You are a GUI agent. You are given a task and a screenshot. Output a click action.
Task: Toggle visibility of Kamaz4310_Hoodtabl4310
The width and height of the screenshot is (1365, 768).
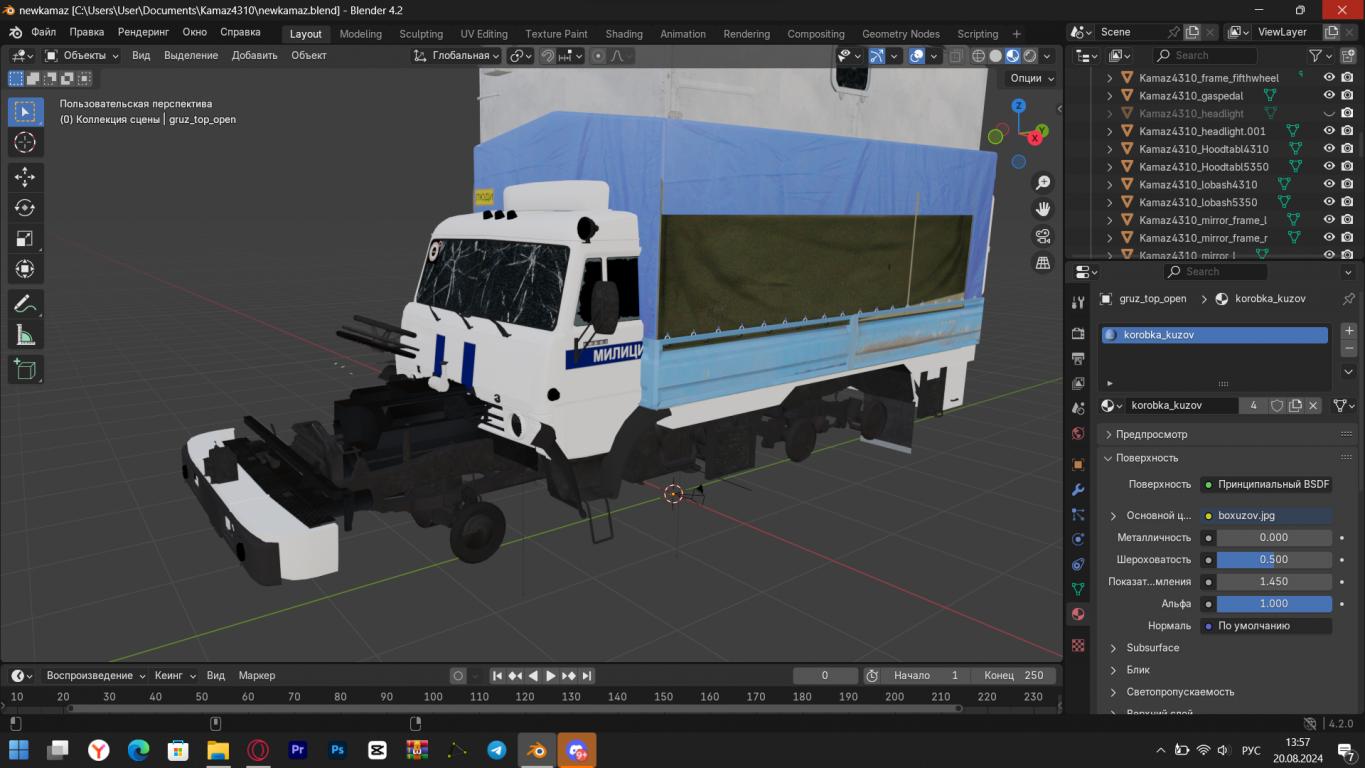pyautogui.click(x=1329, y=149)
